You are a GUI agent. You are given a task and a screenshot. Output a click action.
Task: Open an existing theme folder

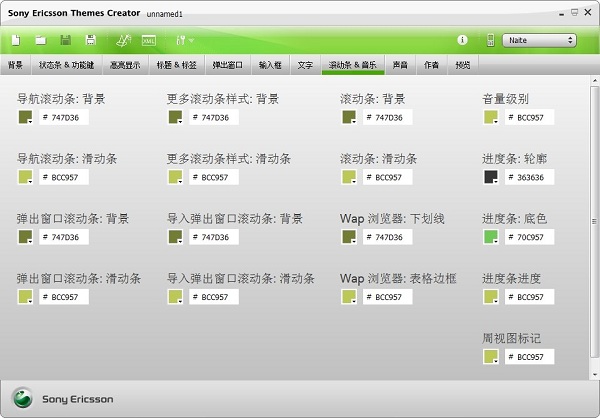pyautogui.click(x=41, y=40)
